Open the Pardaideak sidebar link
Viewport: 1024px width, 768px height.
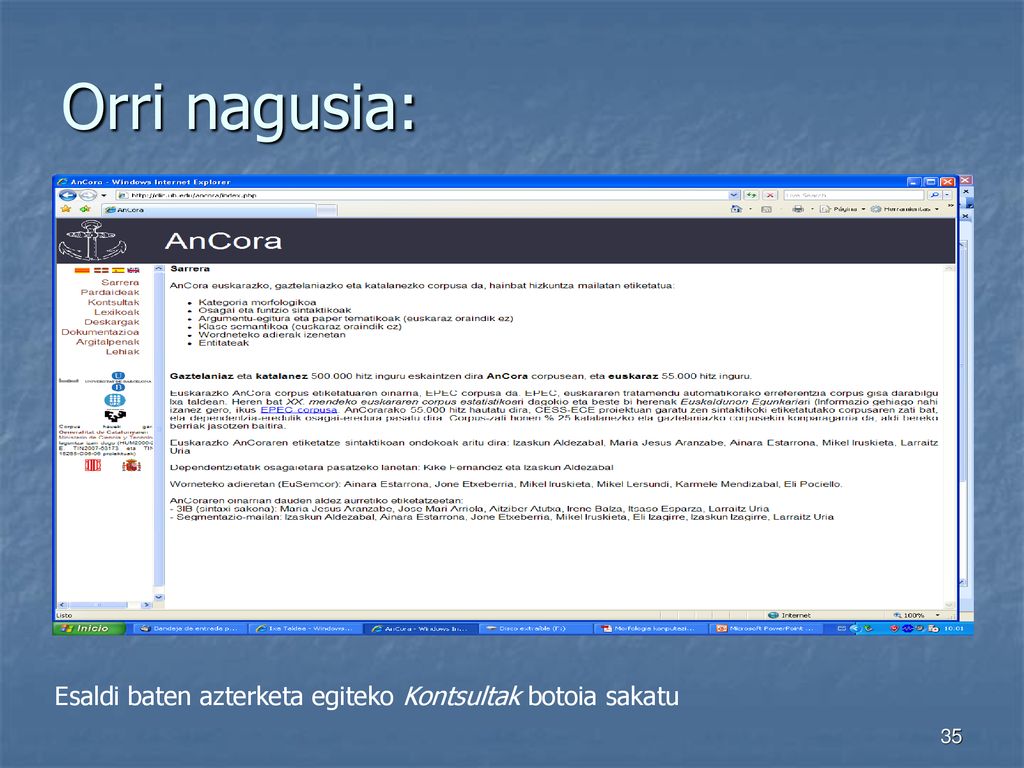110,292
